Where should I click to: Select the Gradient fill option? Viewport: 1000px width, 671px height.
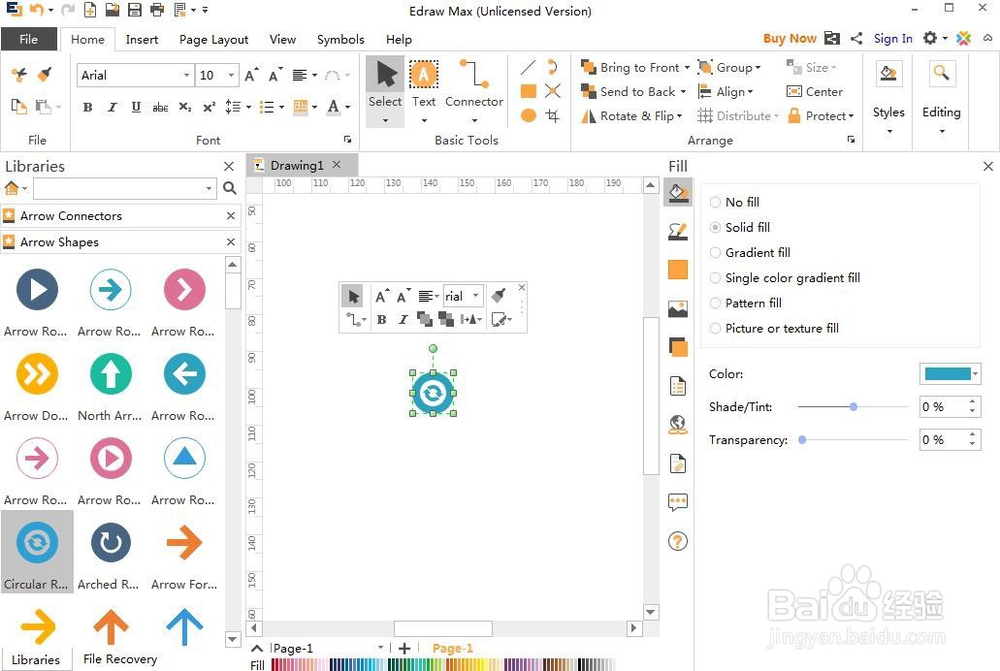[750, 253]
